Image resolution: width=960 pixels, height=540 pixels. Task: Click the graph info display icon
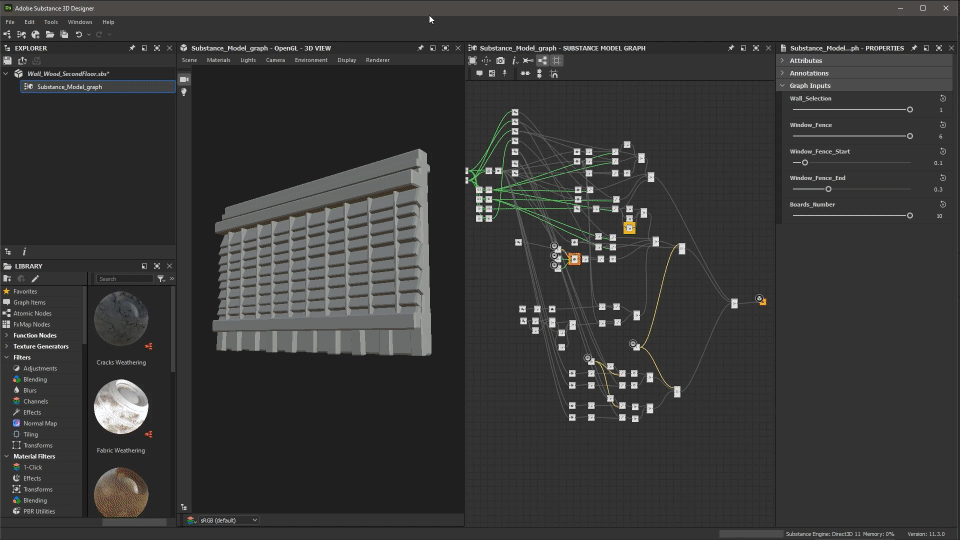pyautogui.click(x=514, y=61)
